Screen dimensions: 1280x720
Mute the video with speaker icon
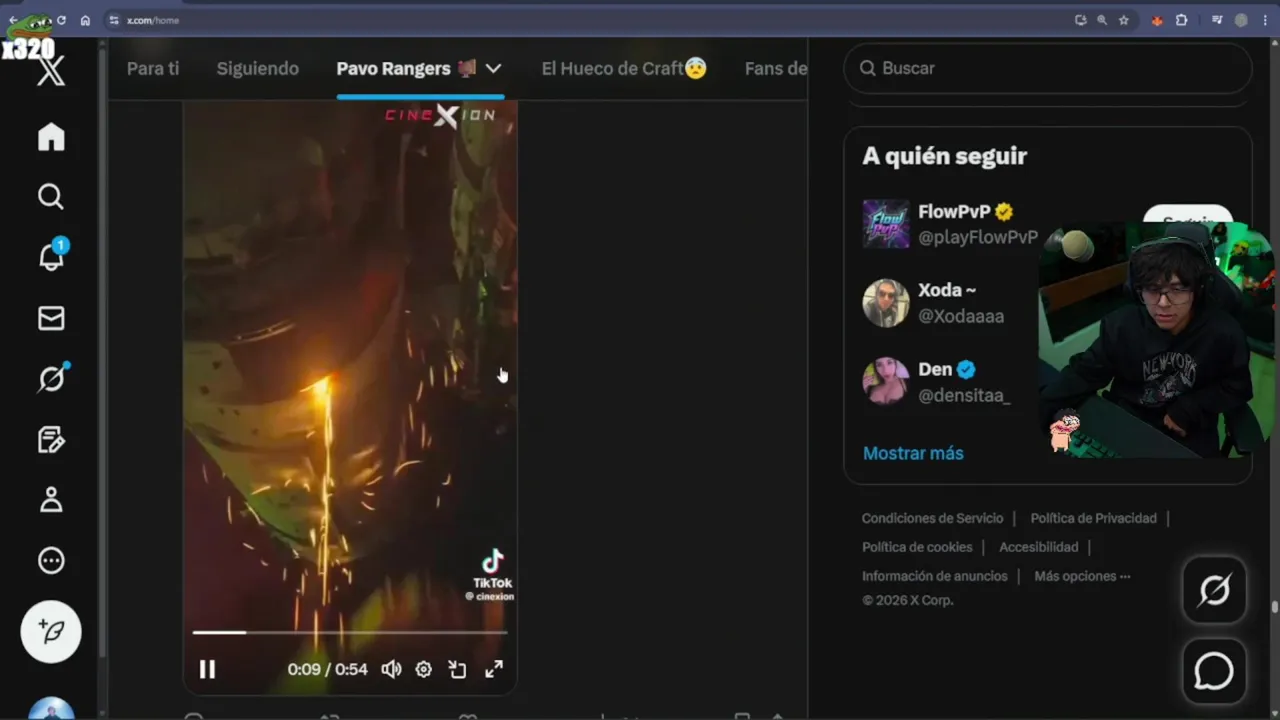tap(391, 669)
